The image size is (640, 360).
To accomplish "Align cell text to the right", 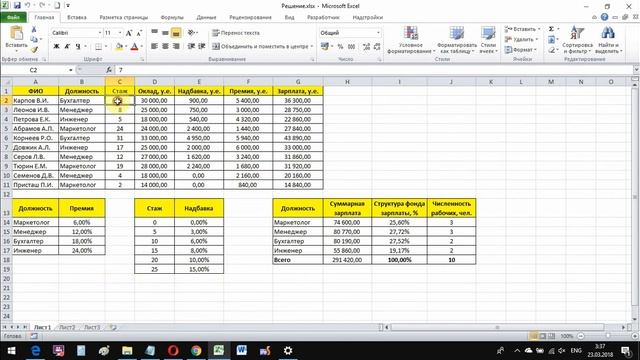I will click(x=176, y=47).
